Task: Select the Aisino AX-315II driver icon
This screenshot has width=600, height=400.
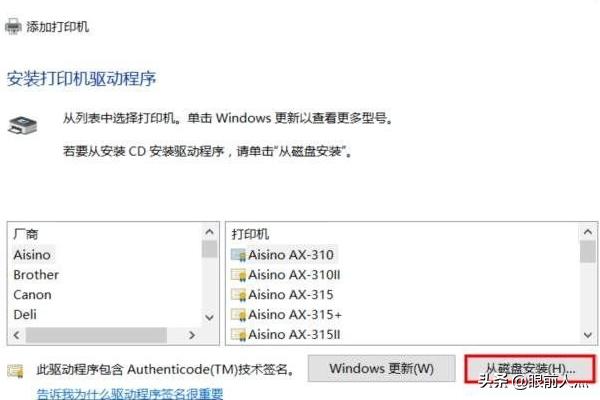Action: (x=238, y=335)
